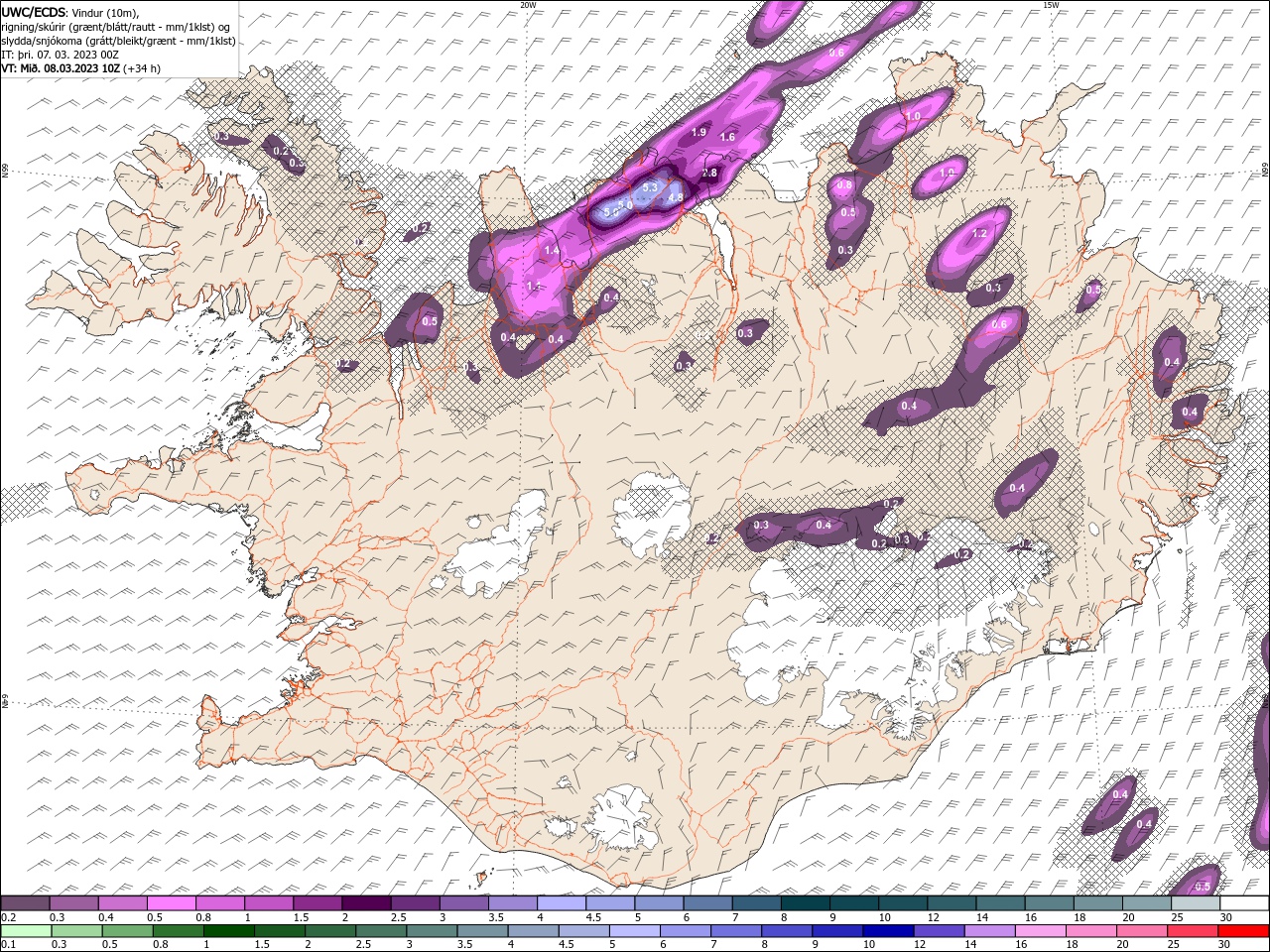1270x952 pixels.
Task: Click the 1.2 precipitation value on the map
Action: (x=980, y=233)
